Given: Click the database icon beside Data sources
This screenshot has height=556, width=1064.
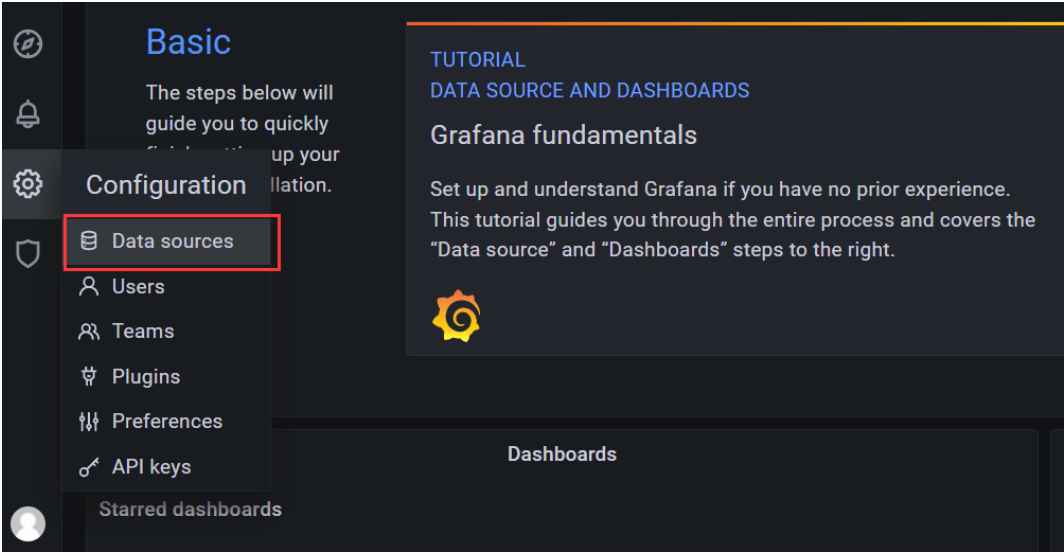Looking at the screenshot, I should (x=89, y=240).
